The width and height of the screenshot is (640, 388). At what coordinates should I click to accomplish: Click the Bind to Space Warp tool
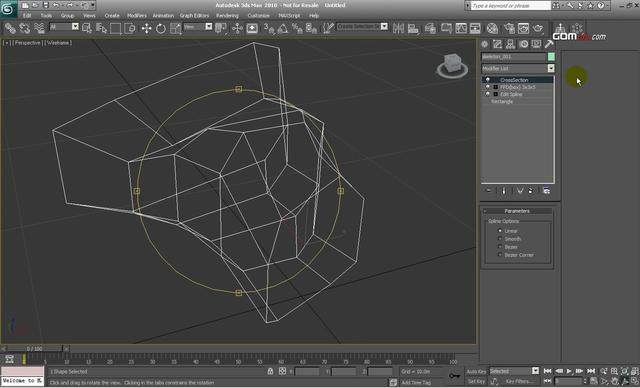click(39, 28)
